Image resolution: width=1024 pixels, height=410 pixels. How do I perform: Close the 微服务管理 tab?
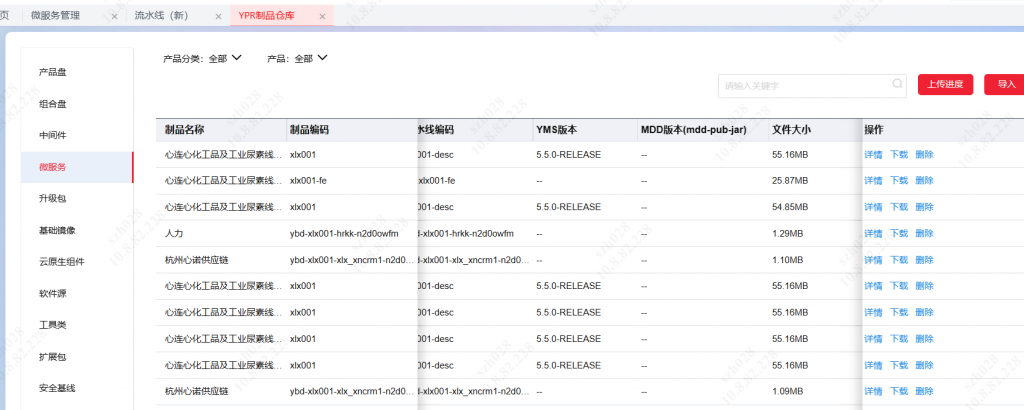pos(114,16)
